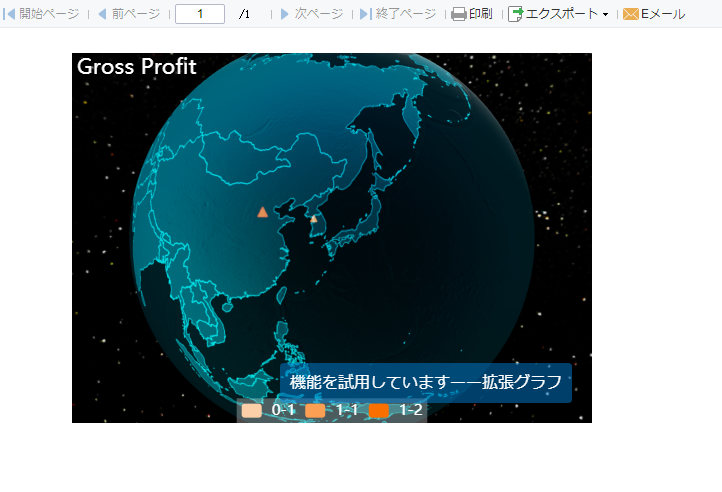Image resolution: width=722 pixels, height=492 pixels.
Task: Click the total pages /1 label
Action: [245, 14]
